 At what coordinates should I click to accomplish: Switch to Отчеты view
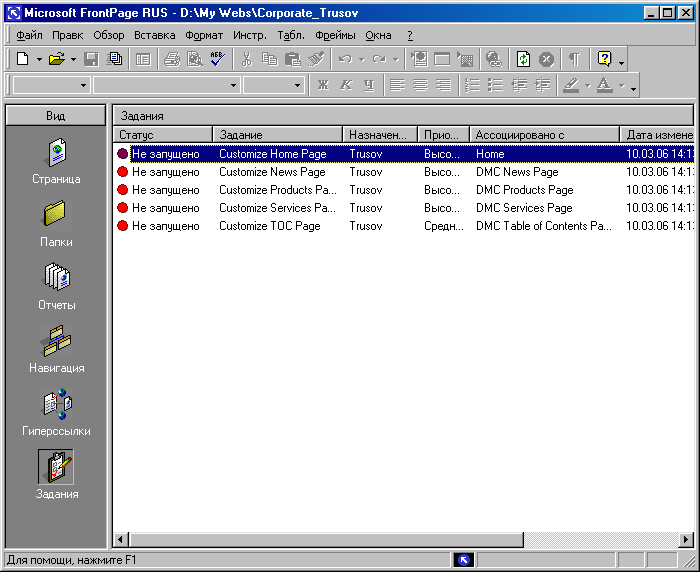[57, 287]
